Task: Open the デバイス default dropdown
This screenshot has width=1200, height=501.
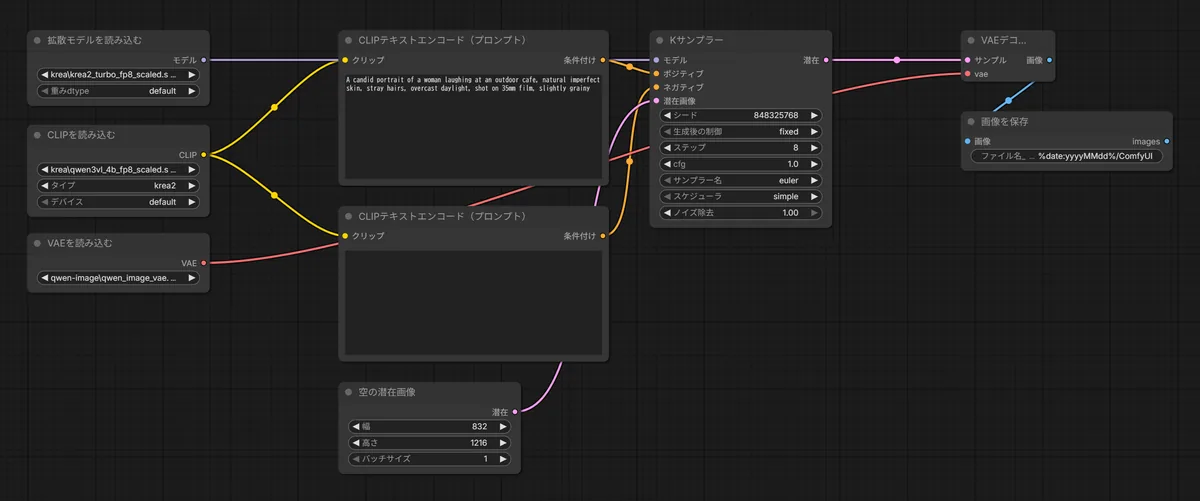Action: tap(118, 202)
